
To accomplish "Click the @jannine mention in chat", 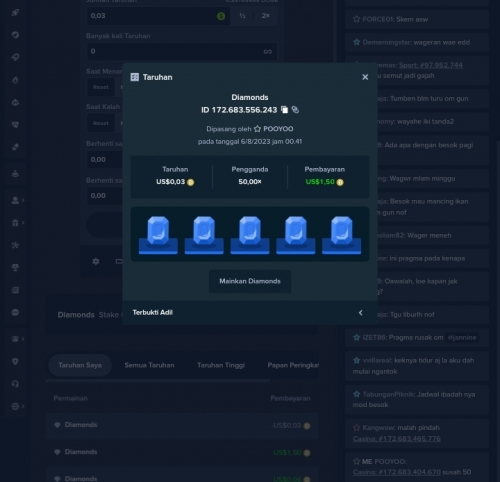I will [x=462, y=338].
